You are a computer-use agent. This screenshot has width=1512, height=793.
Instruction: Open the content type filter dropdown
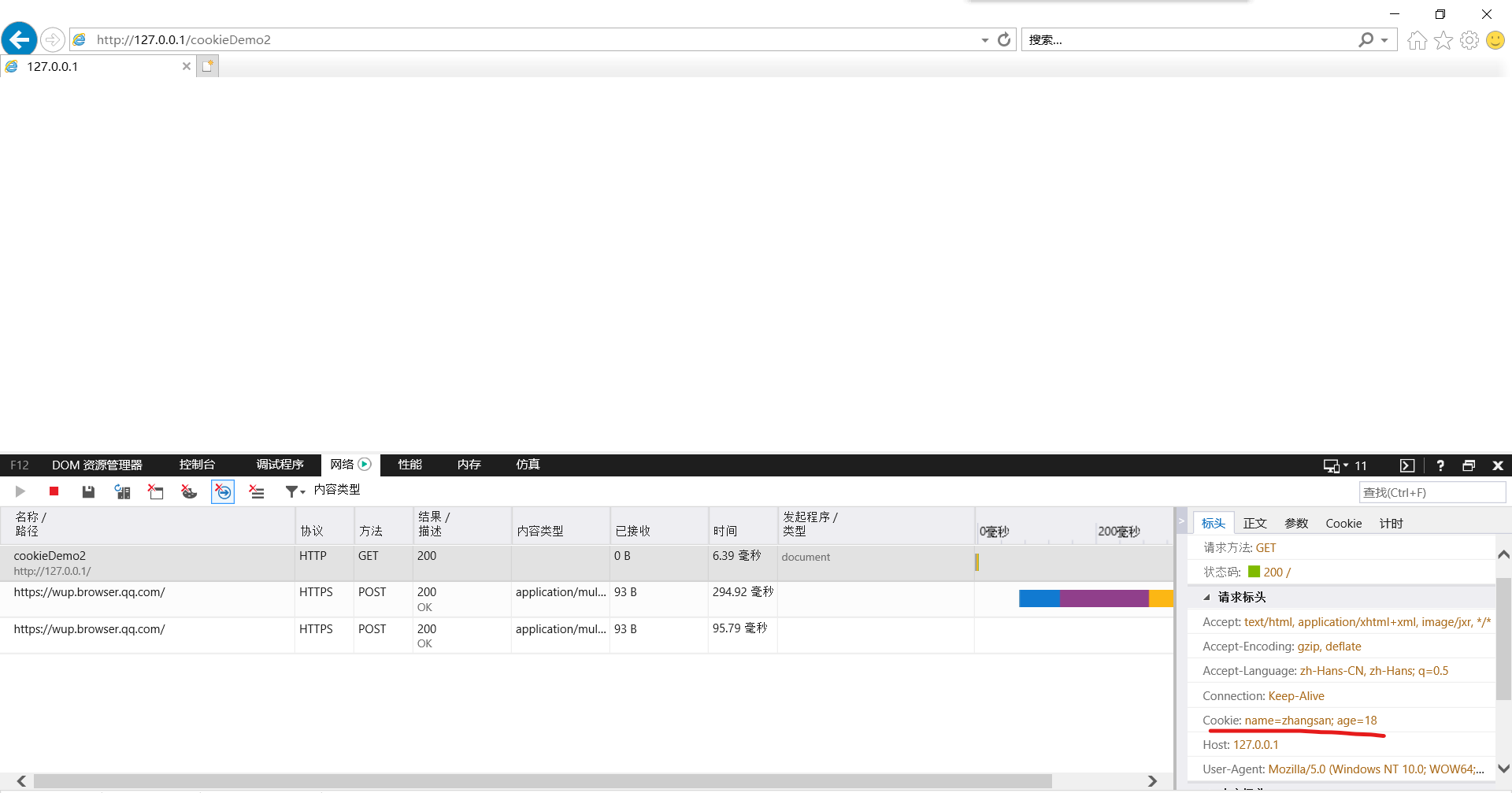[295, 491]
